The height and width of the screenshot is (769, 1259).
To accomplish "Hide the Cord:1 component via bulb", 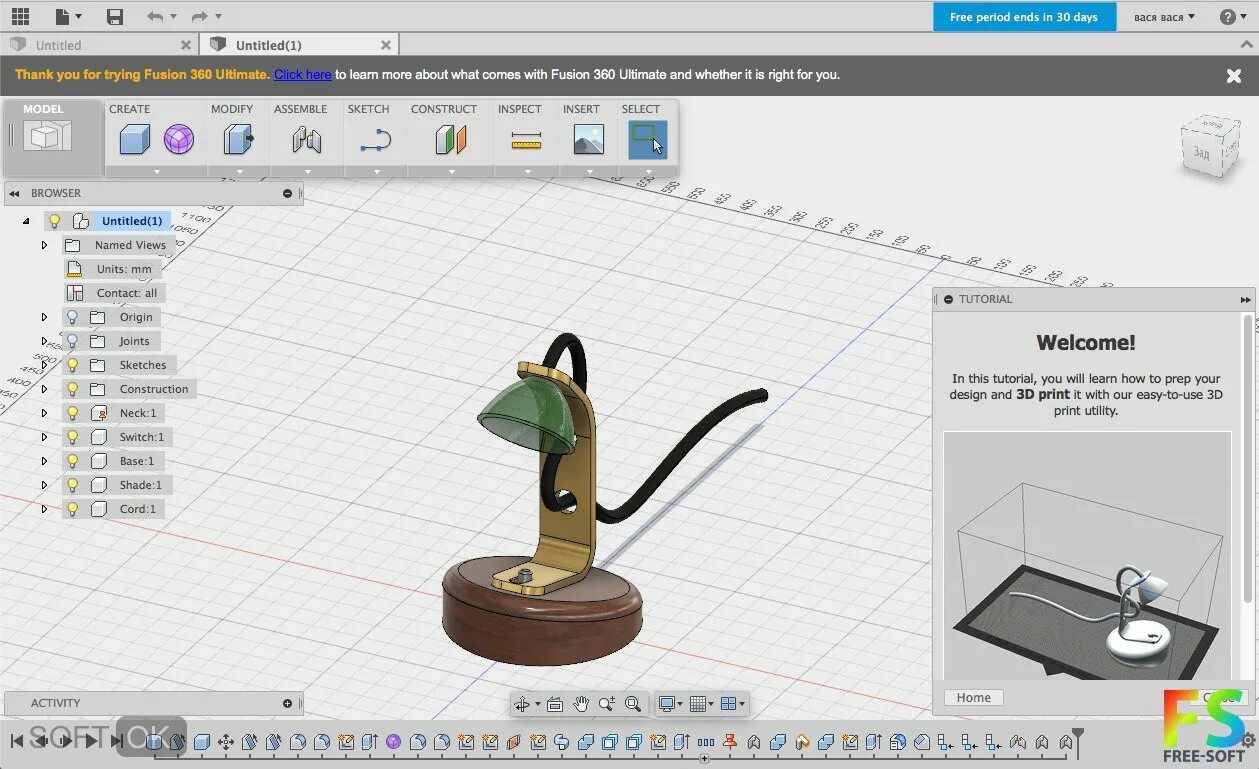I will [x=72, y=509].
